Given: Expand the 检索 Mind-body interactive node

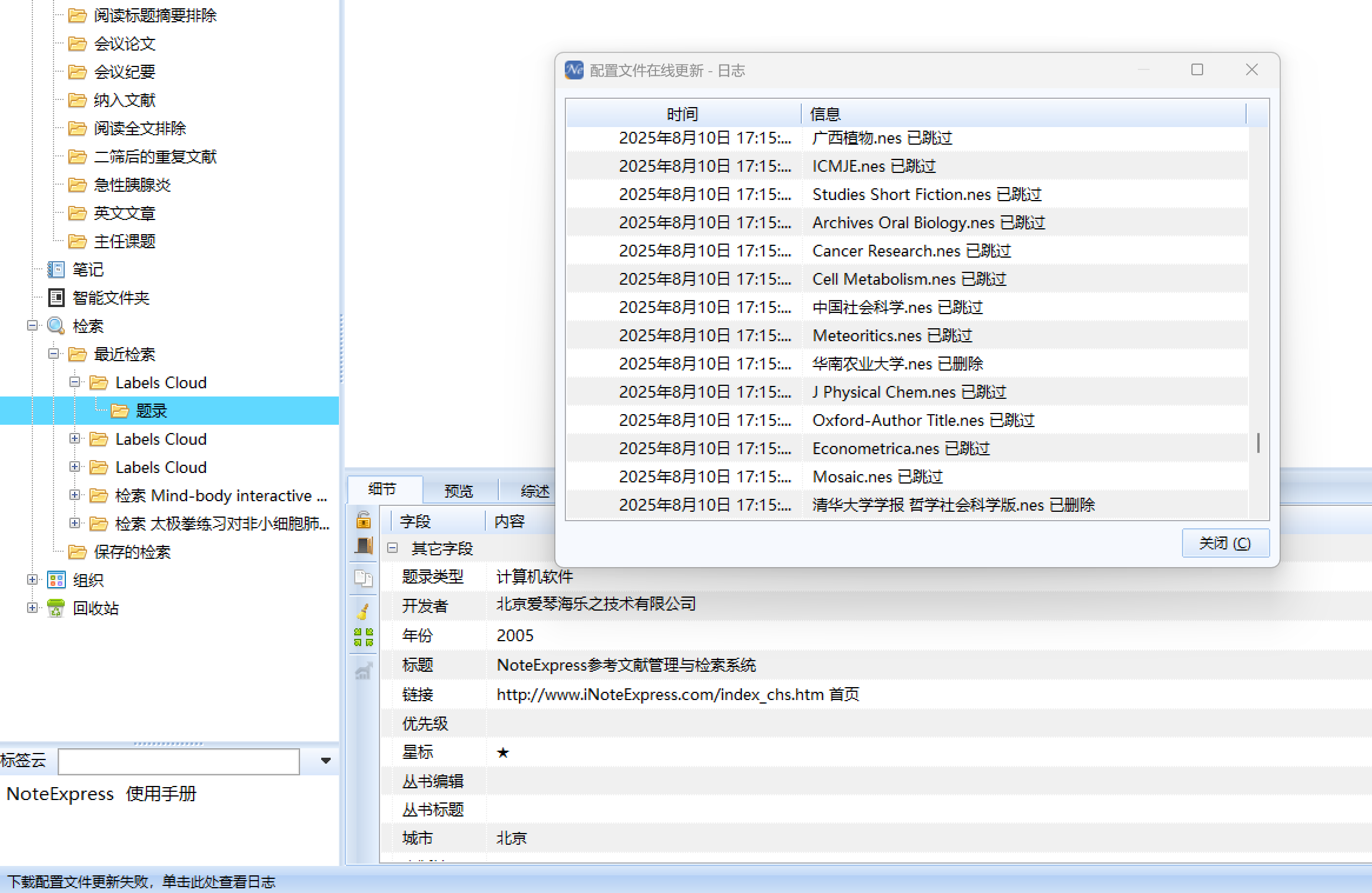Looking at the screenshot, I should [x=75, y=495].
